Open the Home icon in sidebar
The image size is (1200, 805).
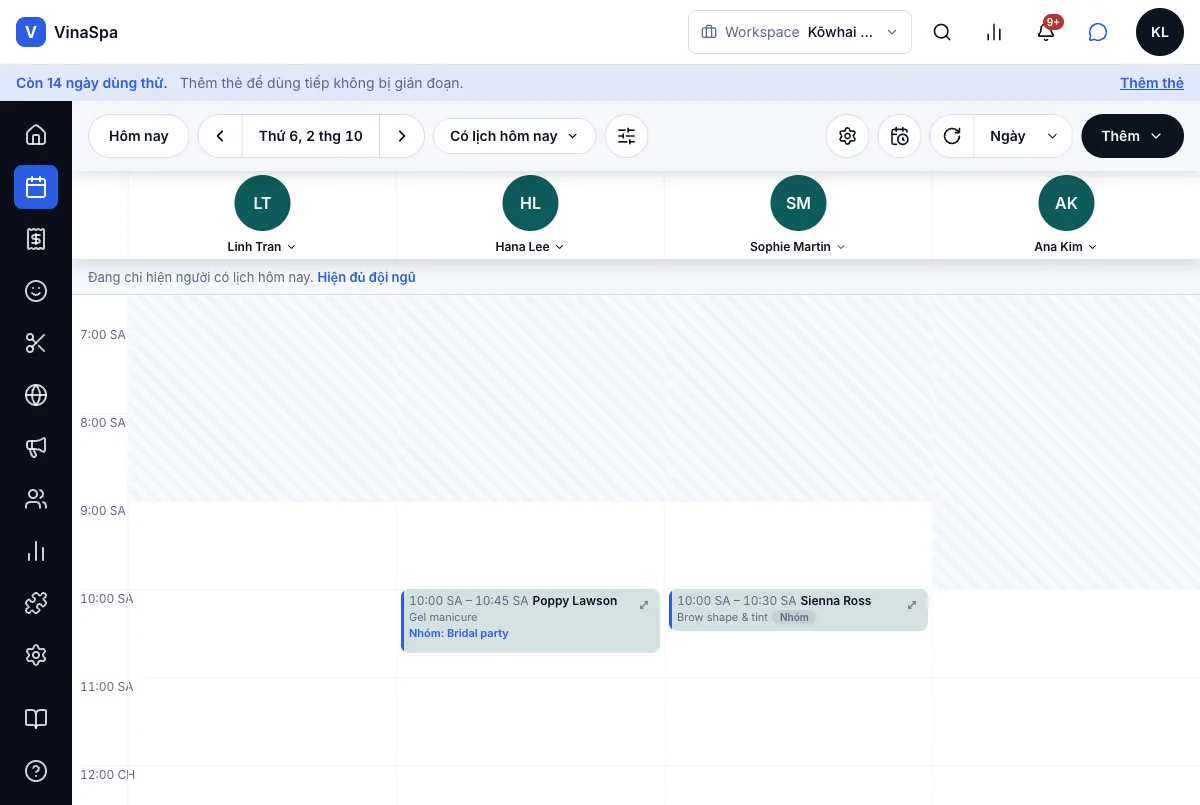click(36, 135)
